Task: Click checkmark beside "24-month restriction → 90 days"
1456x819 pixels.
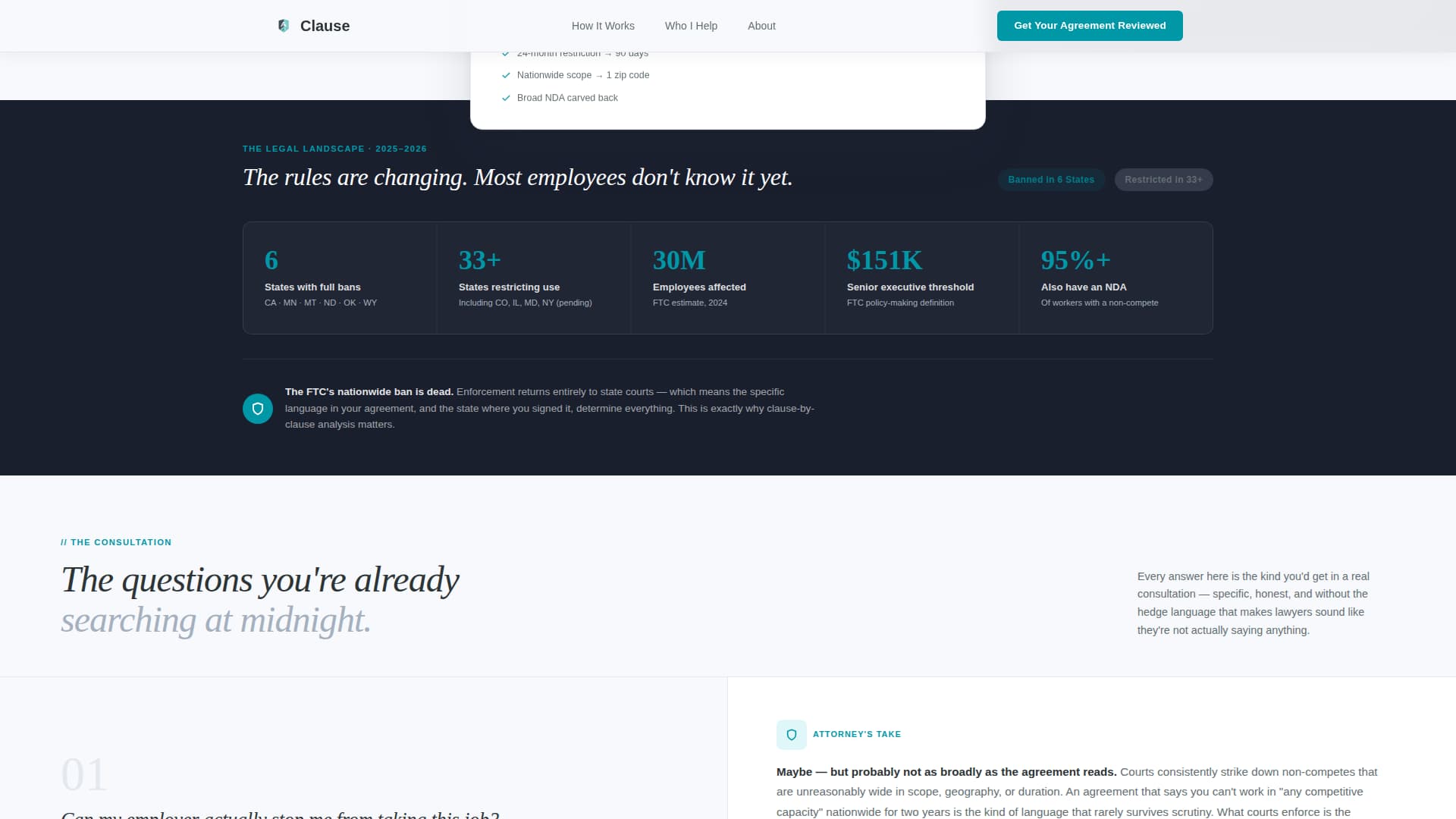Action: pos(507,53)
